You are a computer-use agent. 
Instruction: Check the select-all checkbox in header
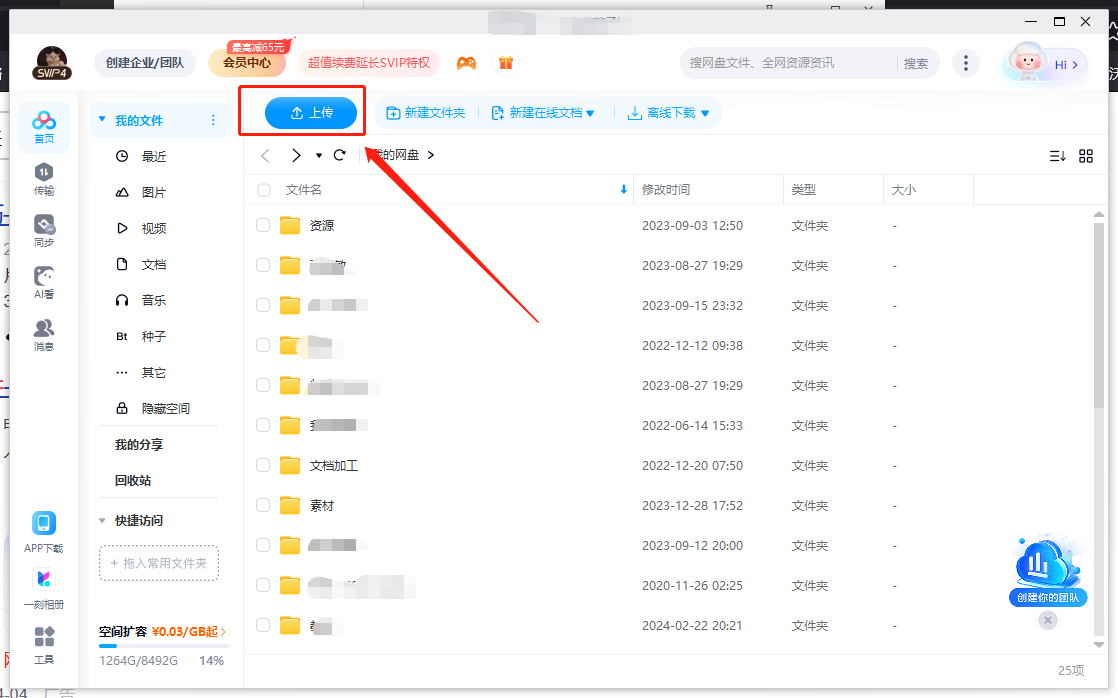point(262,189)
